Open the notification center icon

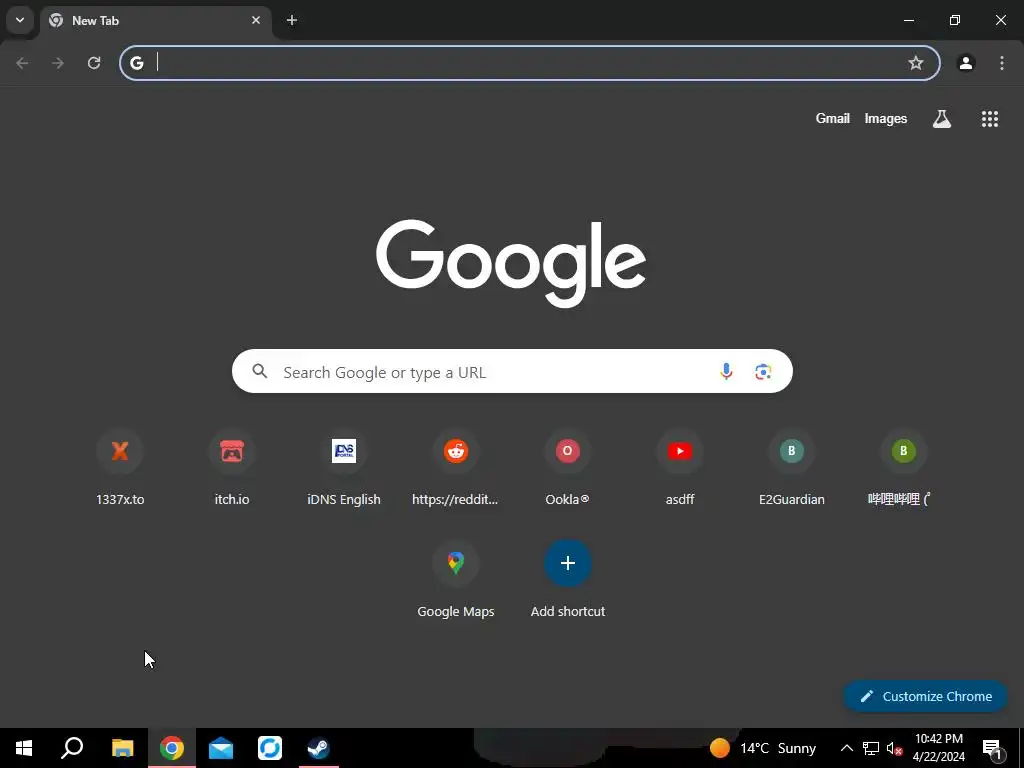tap(992, 748)
